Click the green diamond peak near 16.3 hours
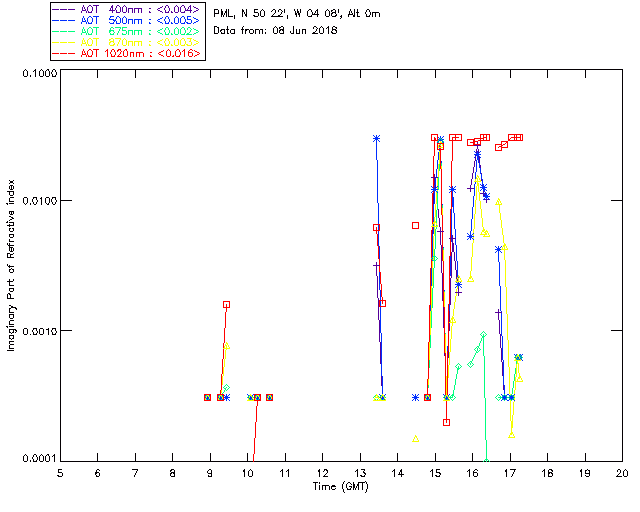Viewport: 640px width, 512px height. [x=484, y=334]
